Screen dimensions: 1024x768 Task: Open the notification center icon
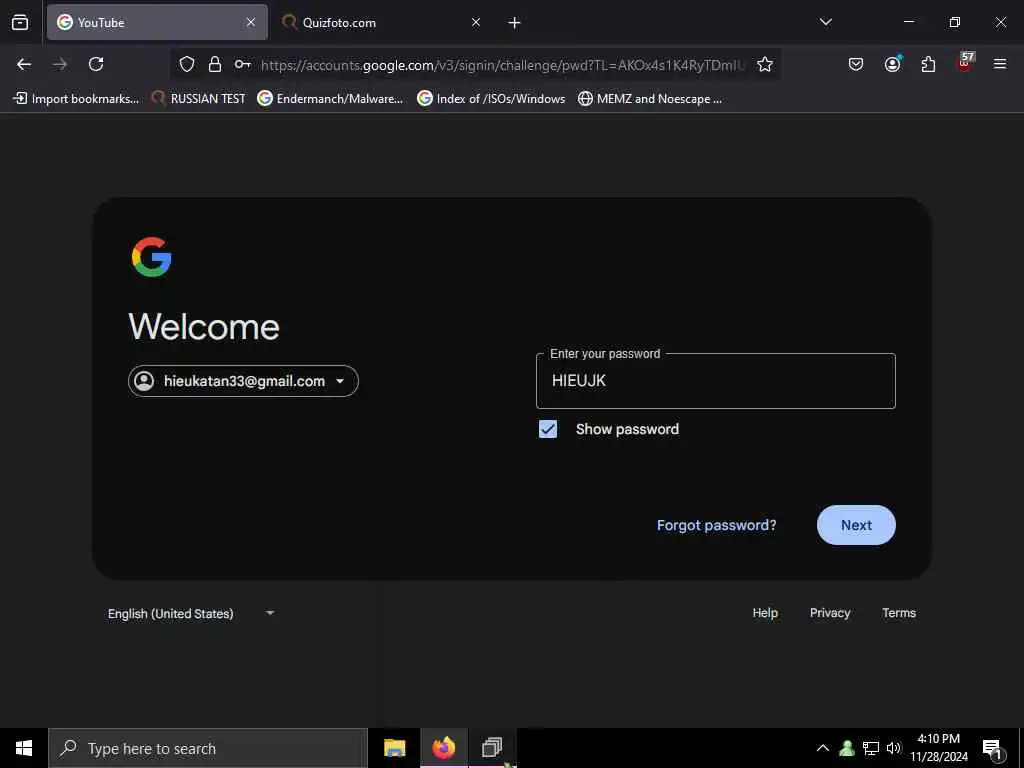[x=993, y=750]
